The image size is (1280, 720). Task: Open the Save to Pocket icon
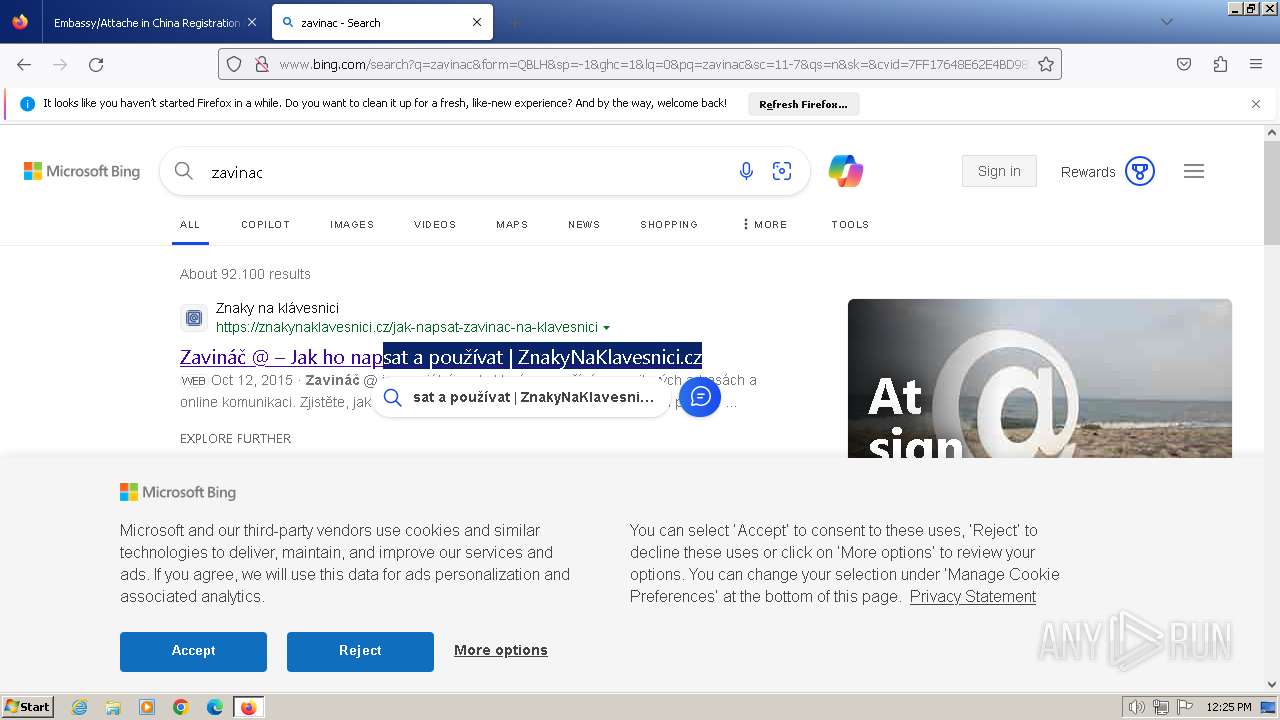click(x=1184, y=64)
